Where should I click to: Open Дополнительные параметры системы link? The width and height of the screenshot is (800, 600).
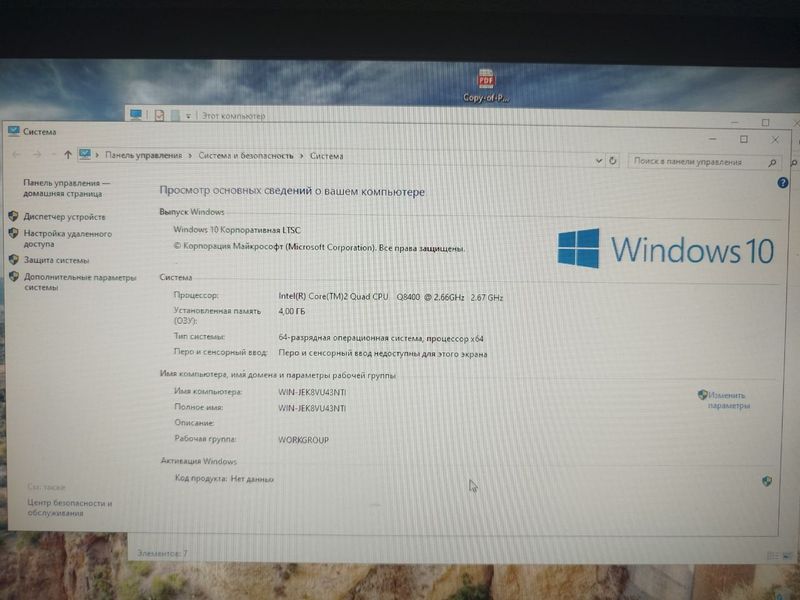pyautogui.click(x=80, y=282)
